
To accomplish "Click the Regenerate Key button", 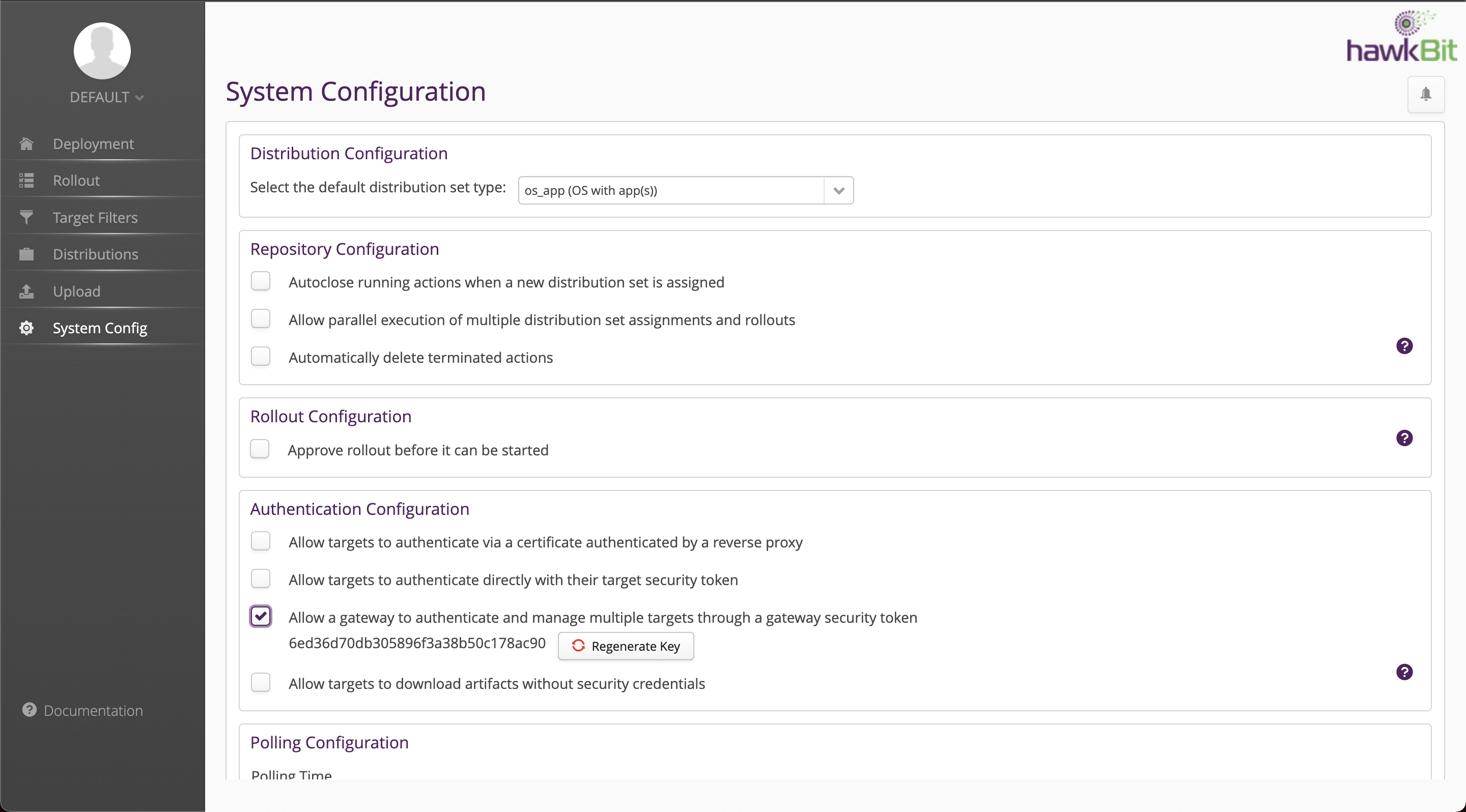I will click(x=626, y=646).
